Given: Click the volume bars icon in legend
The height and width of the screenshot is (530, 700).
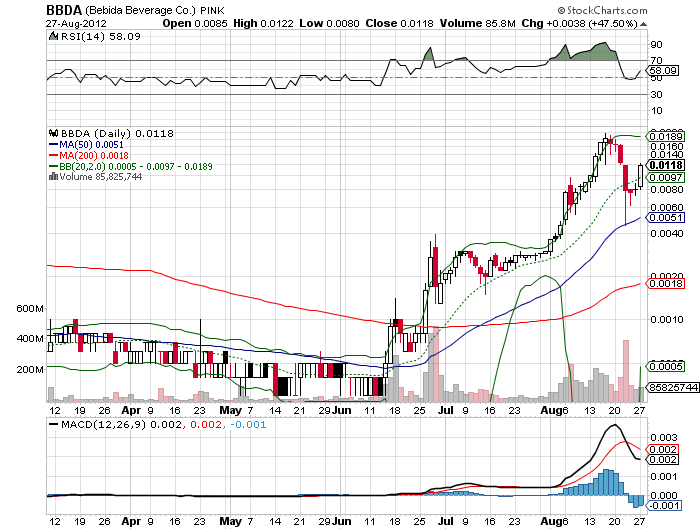Looking at the screenshot, I should tap(54, 177).
